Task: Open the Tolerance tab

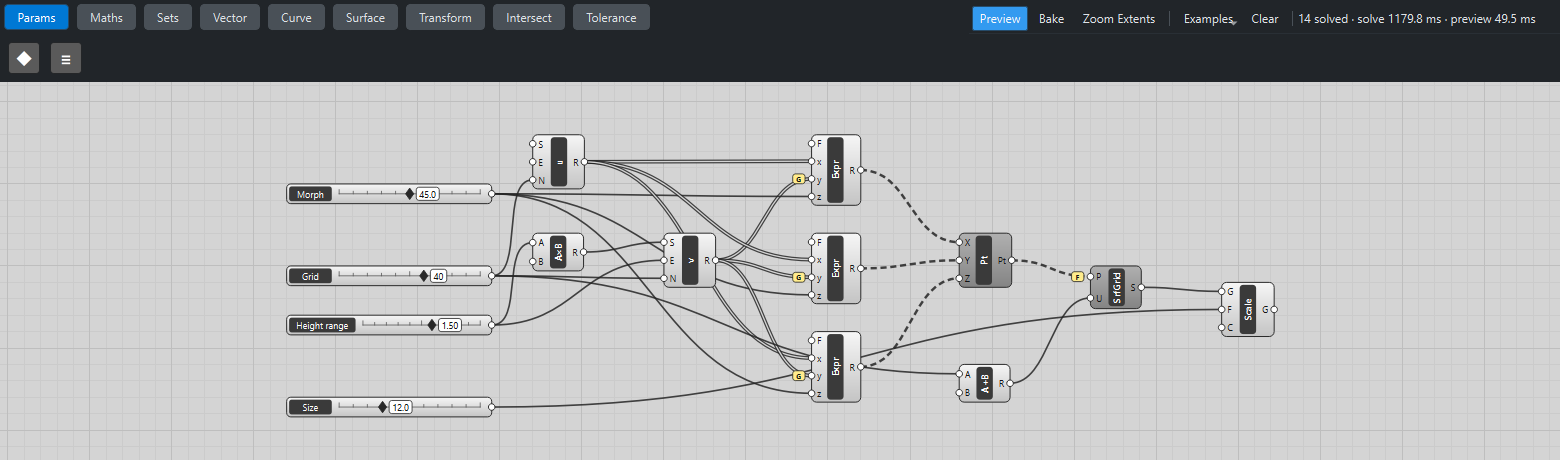Action: click(611, 17)
